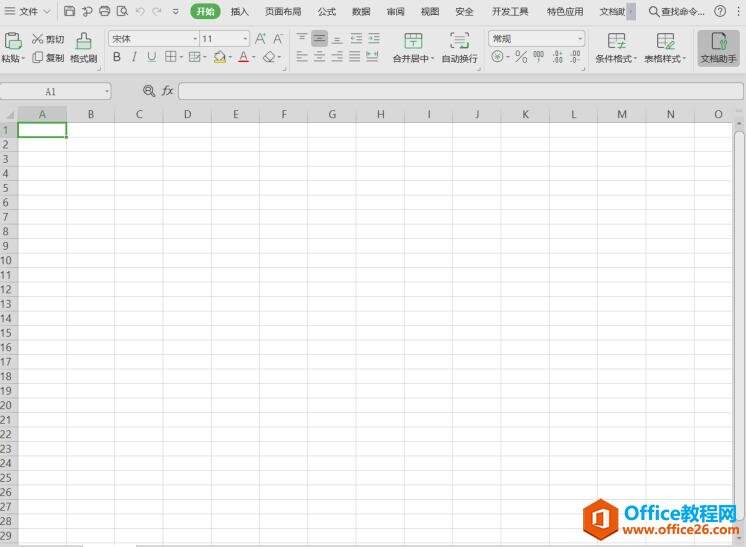Open the File (文件) menu
Screen dimensions: 746x547
click(28, 11)
